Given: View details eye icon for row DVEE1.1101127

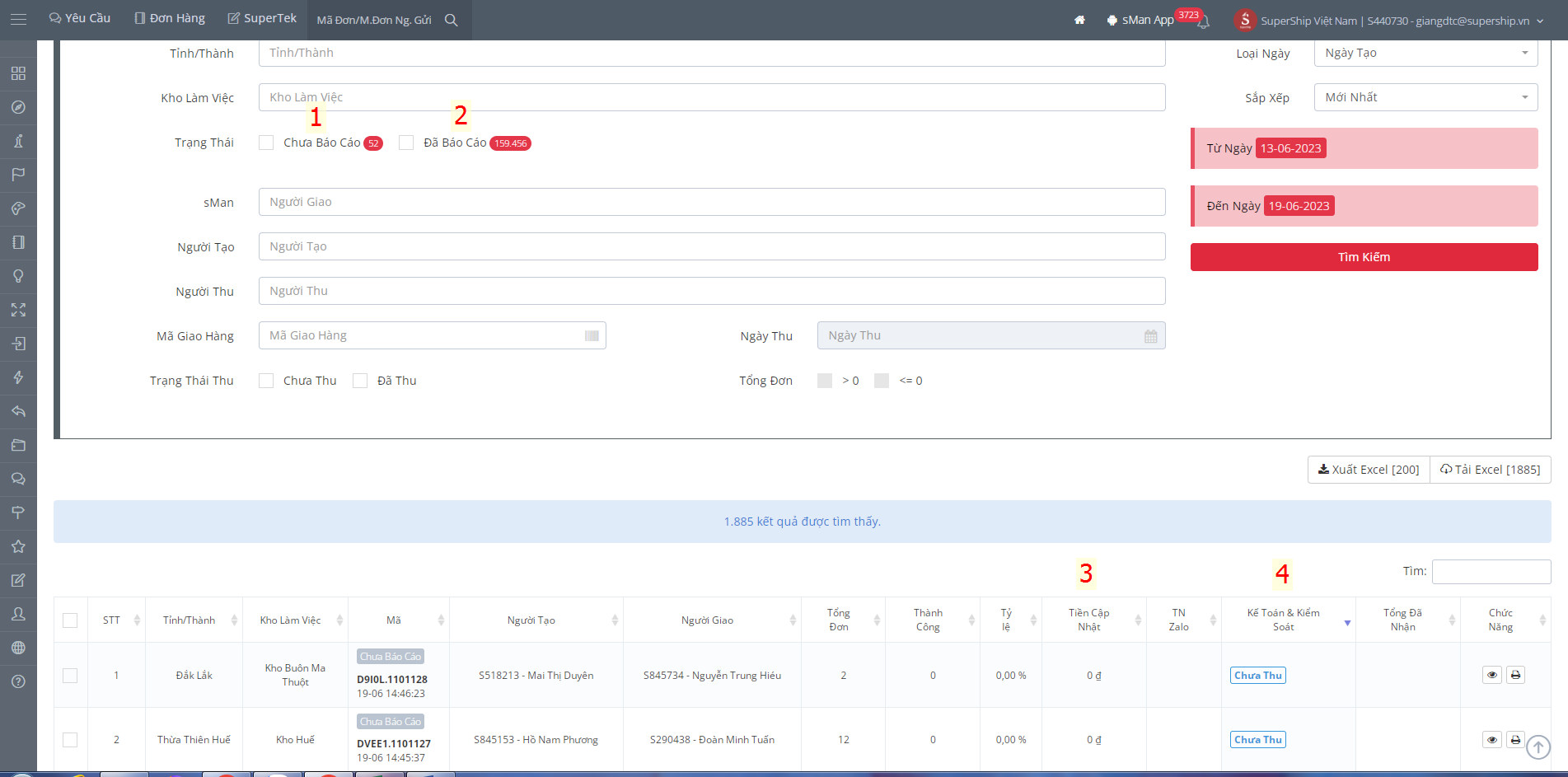Looking at the screenshot, I should pos(1492,740).
